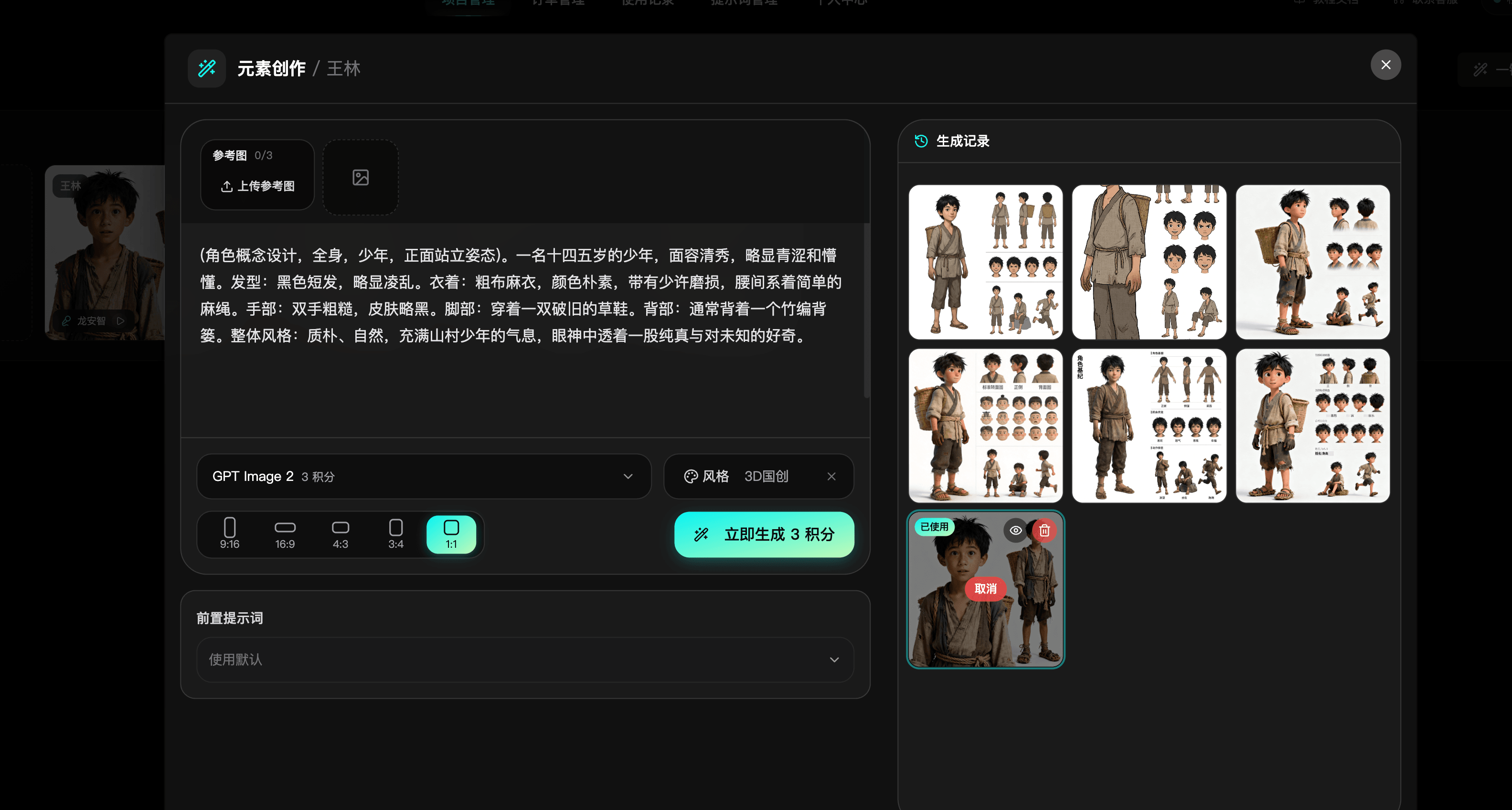Clear the 3D国创 style with the X
Viewport: 1512px width, 810px height.
[831, 476]
